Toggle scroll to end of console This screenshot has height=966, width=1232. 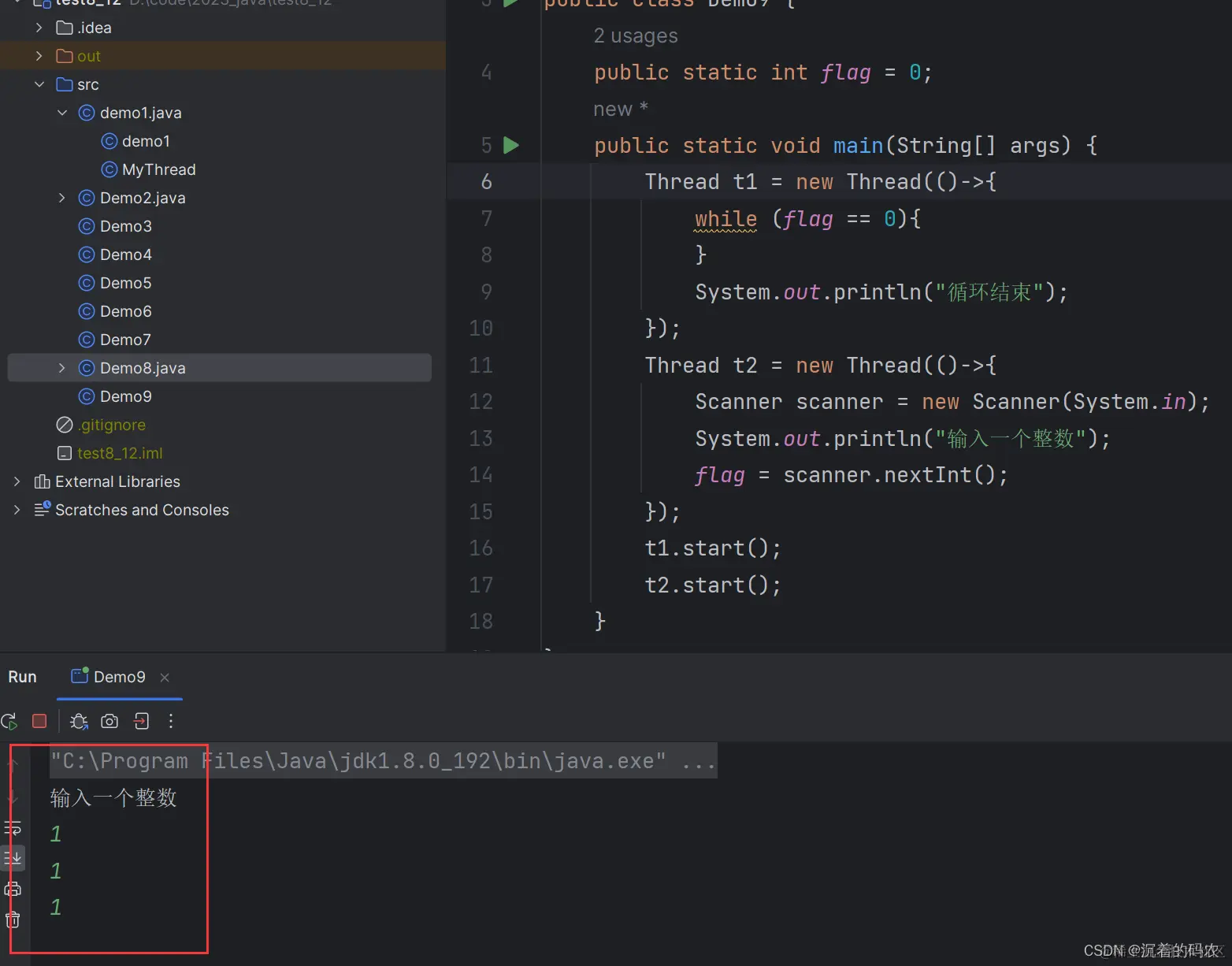click(x=13, y=858)
